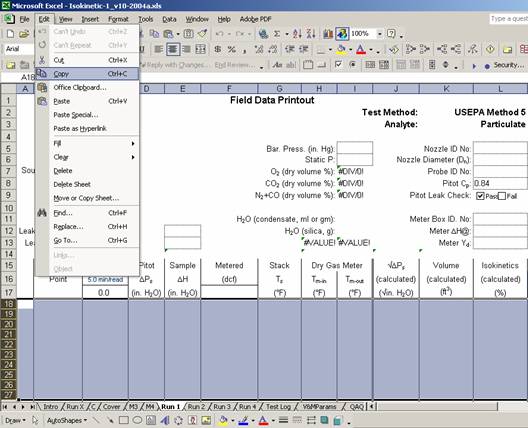This screenshot has height=428, width=528.
Task: Select the Oval drawing tool
Action: click(137, 420)
